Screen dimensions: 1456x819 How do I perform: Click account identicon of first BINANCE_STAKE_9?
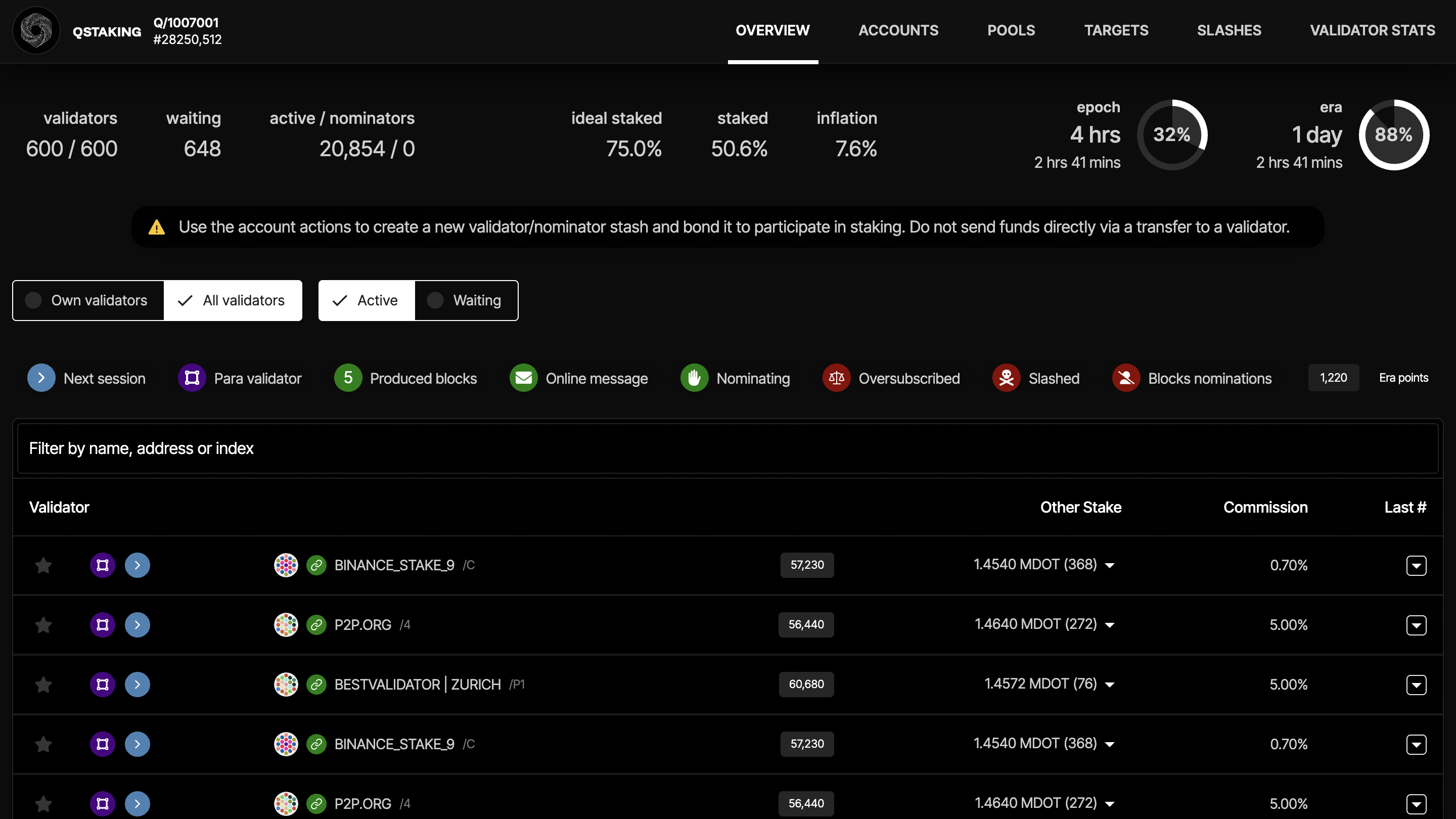[286, 565]
